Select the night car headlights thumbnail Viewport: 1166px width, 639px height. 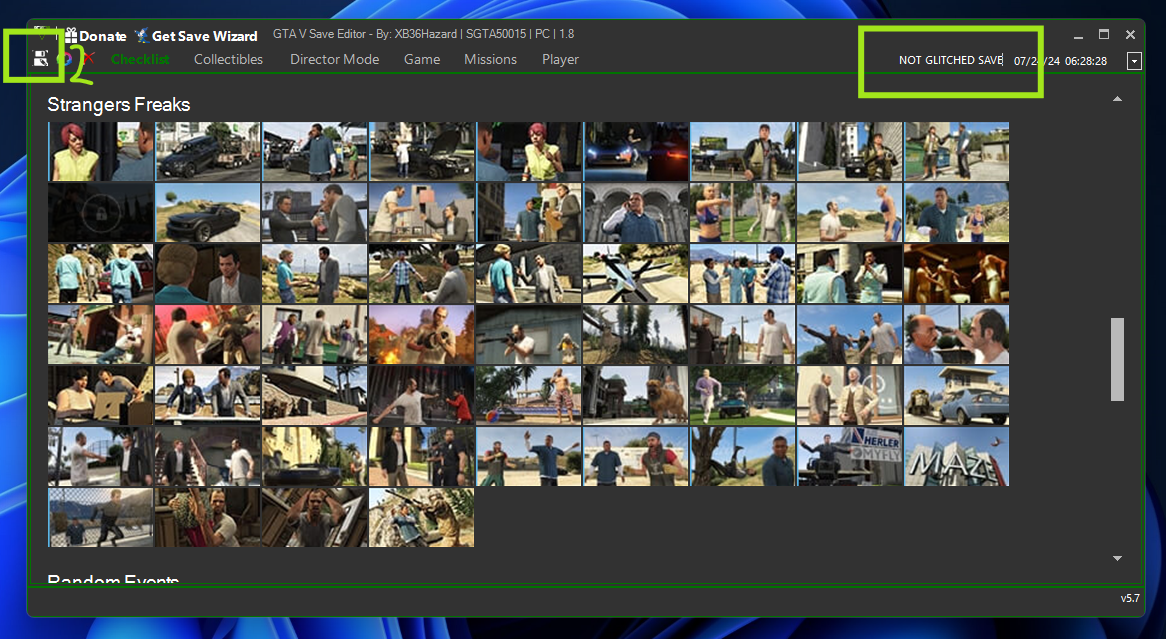coord(636,152)
